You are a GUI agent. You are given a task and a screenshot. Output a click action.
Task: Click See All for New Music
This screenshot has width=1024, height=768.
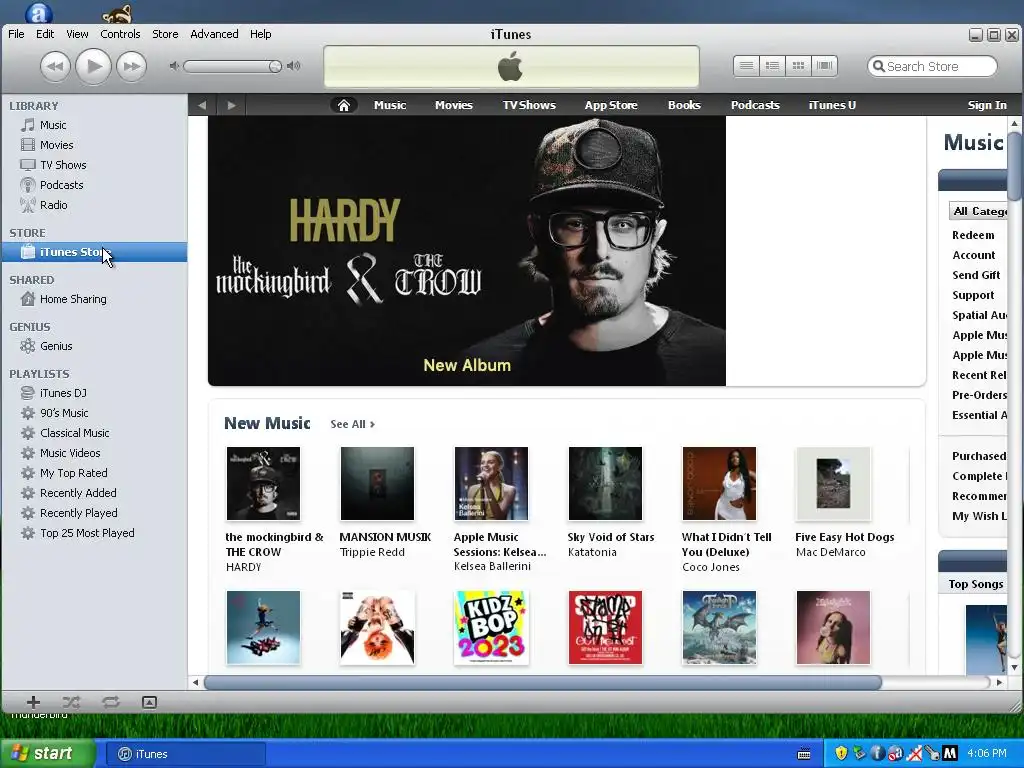click(x=353, y=424)
